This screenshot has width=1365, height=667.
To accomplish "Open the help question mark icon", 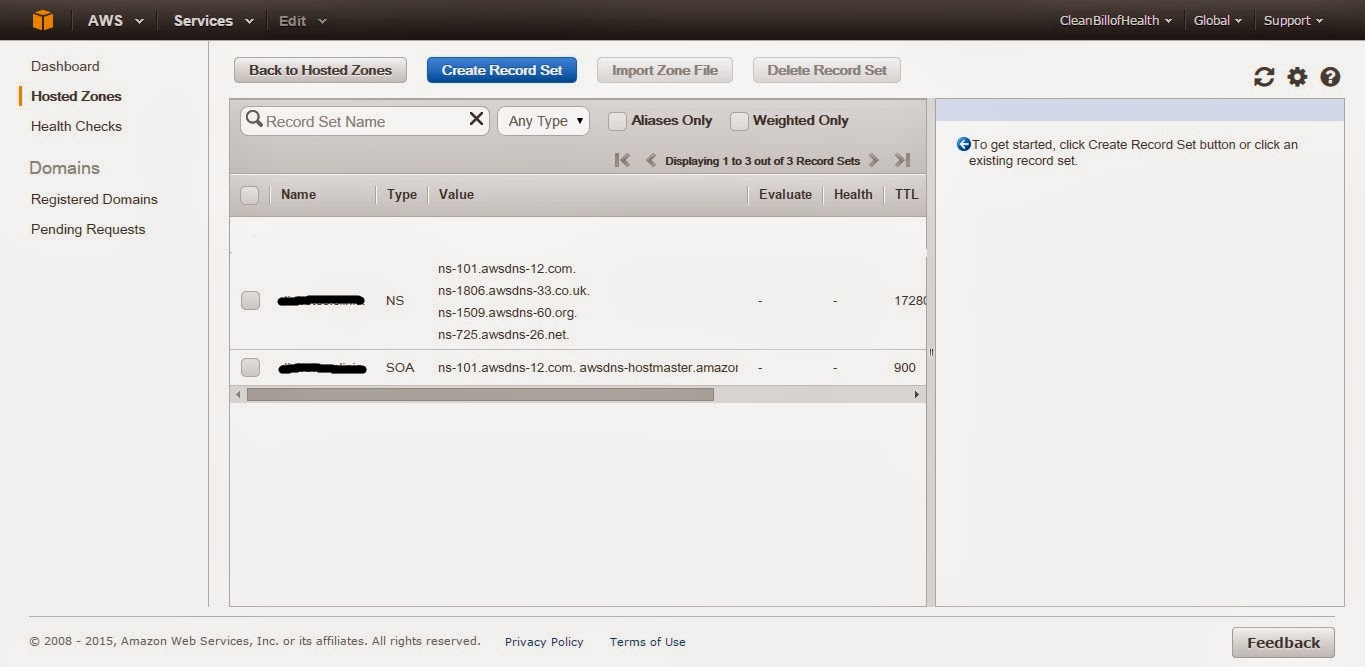I will (1330, 77).
